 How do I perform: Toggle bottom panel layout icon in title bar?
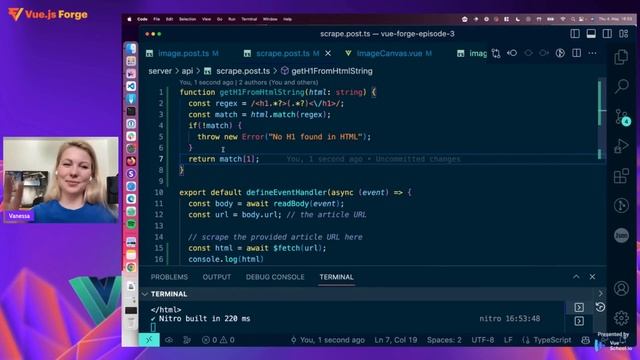[591, 34]
